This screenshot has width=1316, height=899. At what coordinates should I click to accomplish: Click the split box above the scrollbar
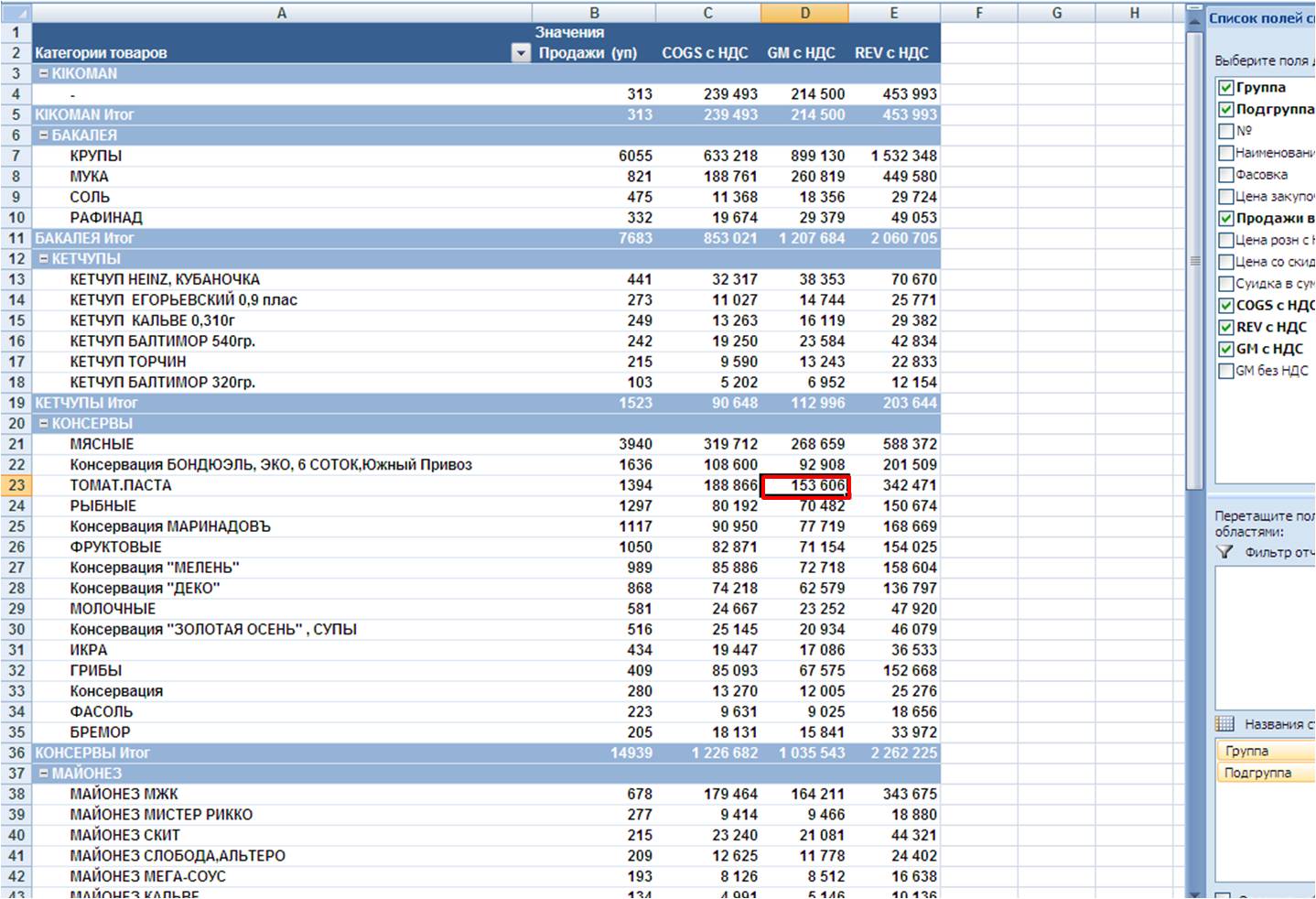pyautogui.click(x=1193, y=6)
